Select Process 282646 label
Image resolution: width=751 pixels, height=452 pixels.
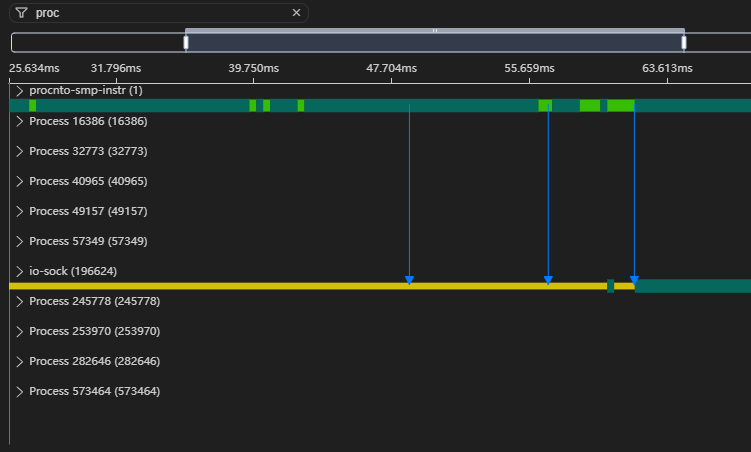coord(94,361)
